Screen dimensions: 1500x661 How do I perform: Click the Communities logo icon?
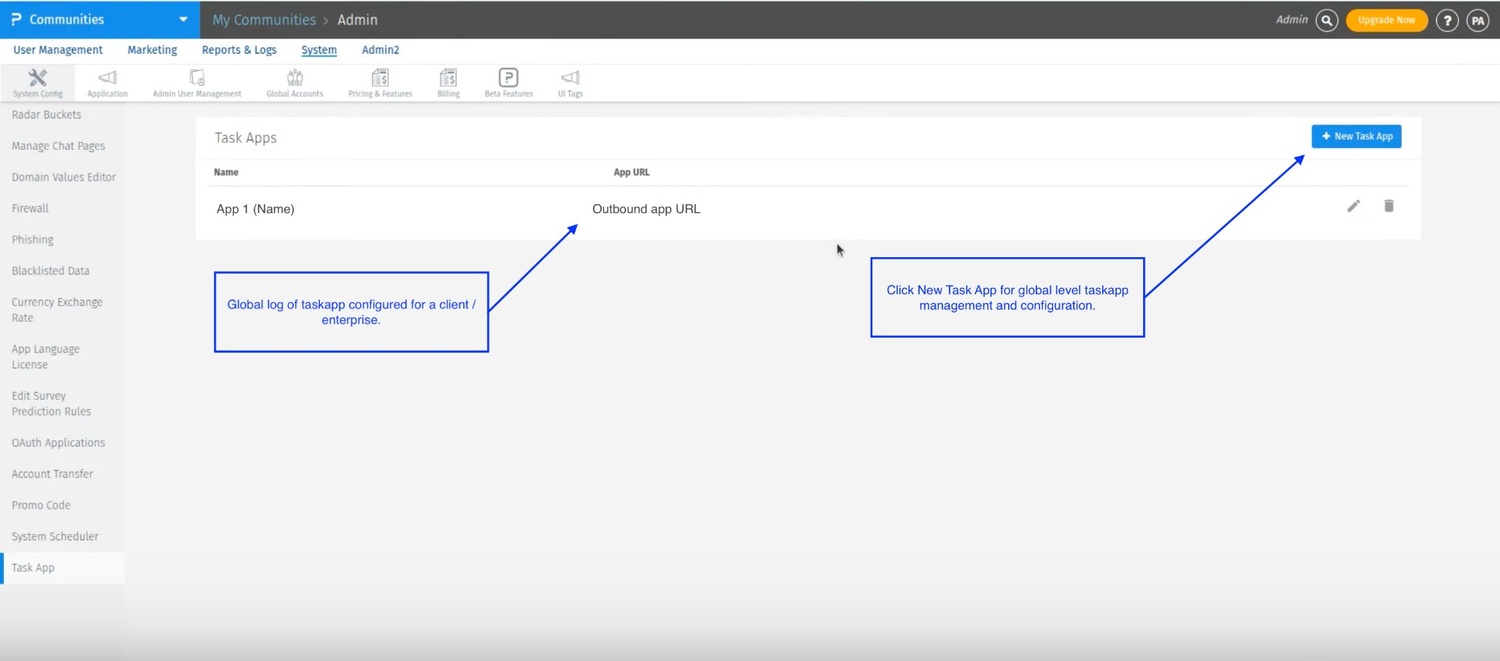pos(16,19)
